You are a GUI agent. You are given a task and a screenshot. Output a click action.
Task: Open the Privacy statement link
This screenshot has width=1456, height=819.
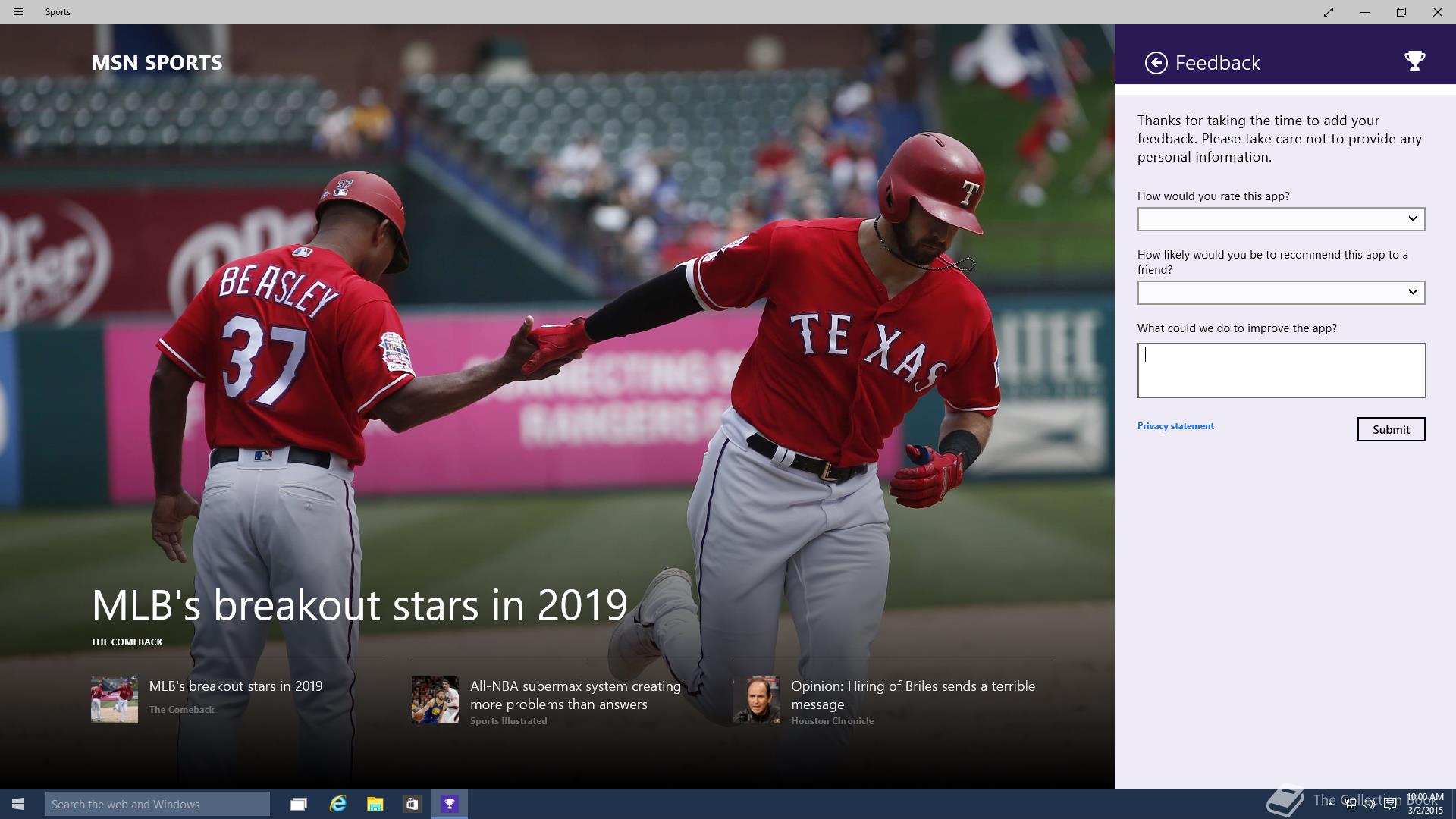(1175, 426)
